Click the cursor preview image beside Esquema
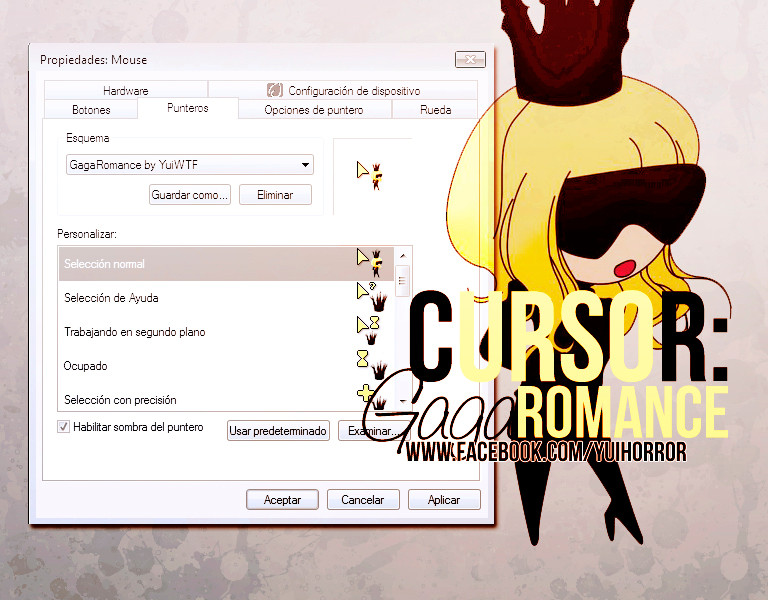Screen dimensions: 768x600 pyautogui.click(x=370, y=175)
